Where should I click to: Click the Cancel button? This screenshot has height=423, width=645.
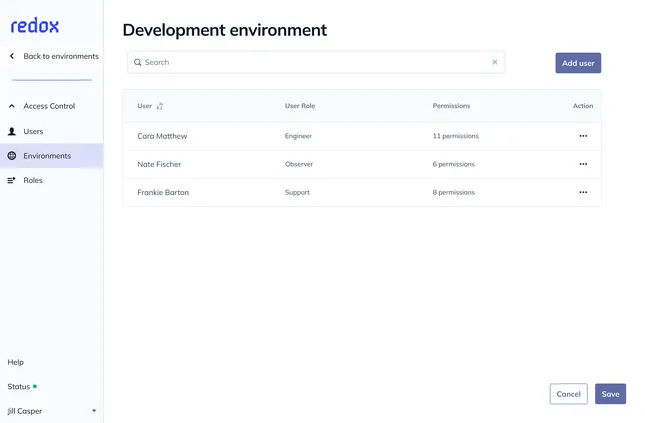[568, 394]
